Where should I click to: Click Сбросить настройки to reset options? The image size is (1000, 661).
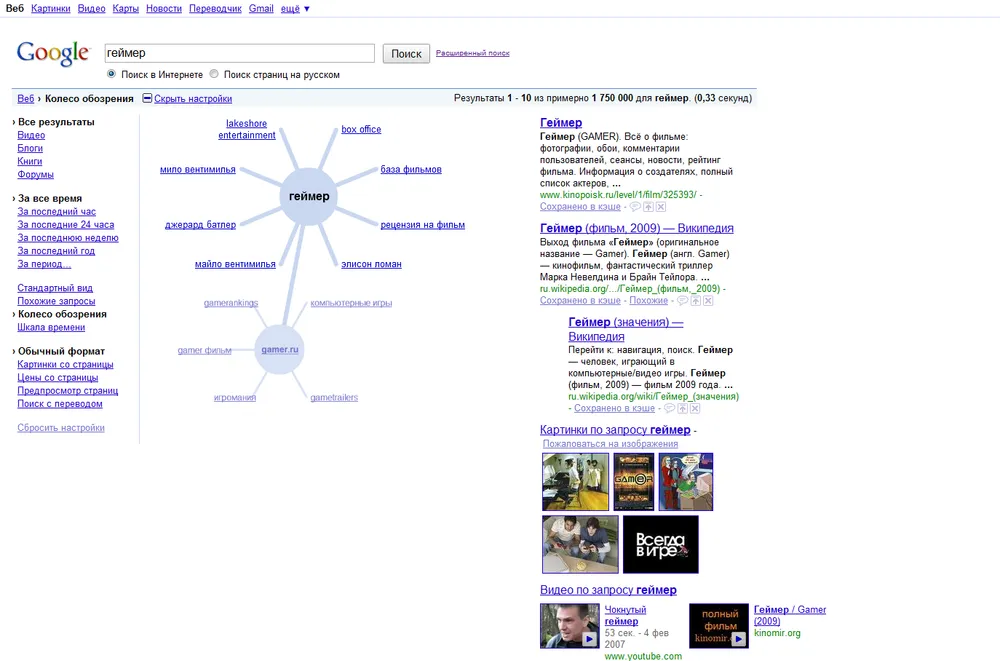[x=61, y=428]
